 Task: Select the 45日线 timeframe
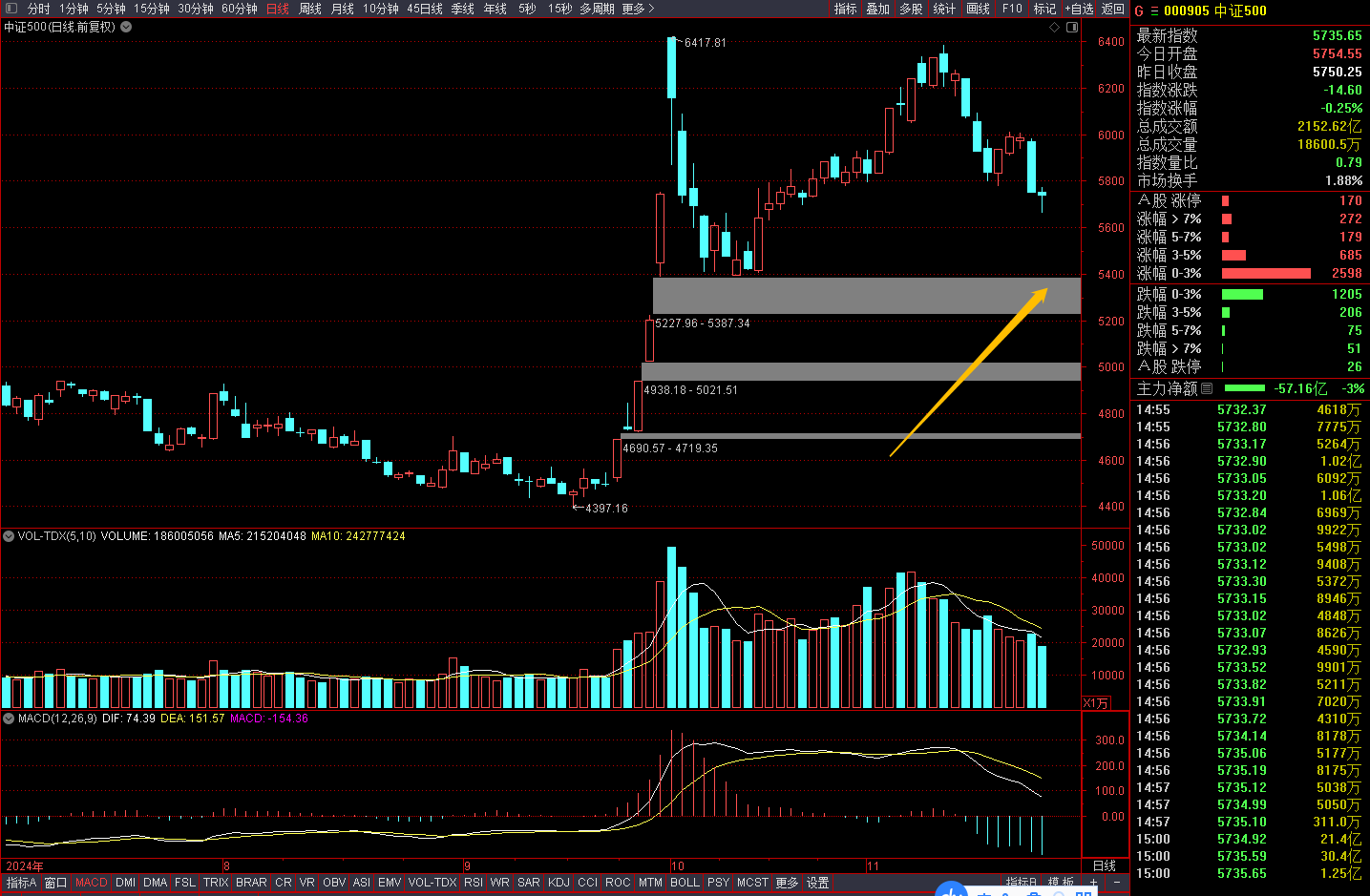425,9
